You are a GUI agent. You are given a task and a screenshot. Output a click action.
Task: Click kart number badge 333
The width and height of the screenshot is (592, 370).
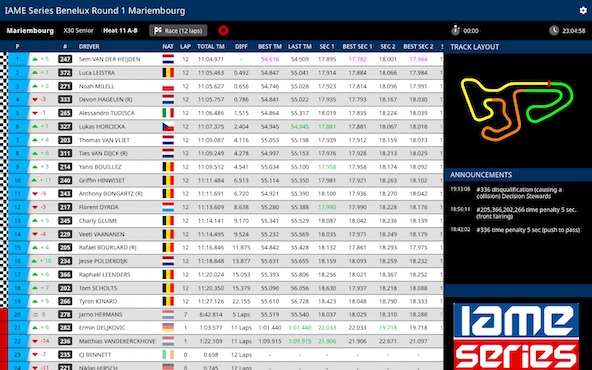pyautogui.click(x=65, y=100)
